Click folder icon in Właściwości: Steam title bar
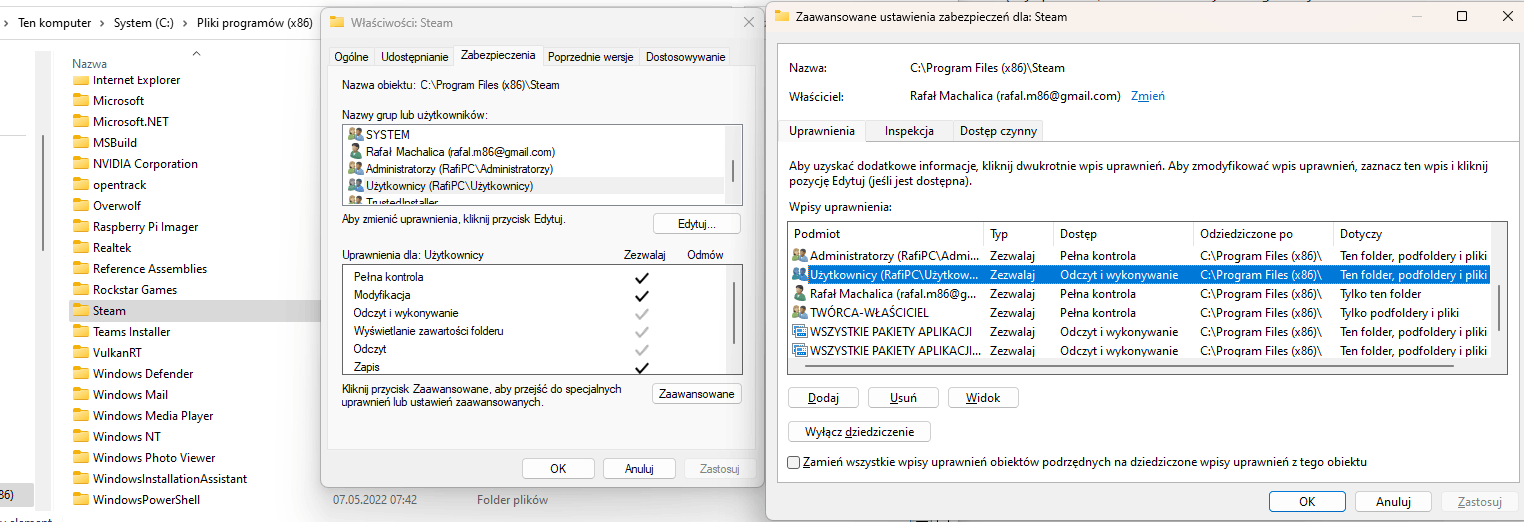This screenshot has height=522, width=1524. 337,21
